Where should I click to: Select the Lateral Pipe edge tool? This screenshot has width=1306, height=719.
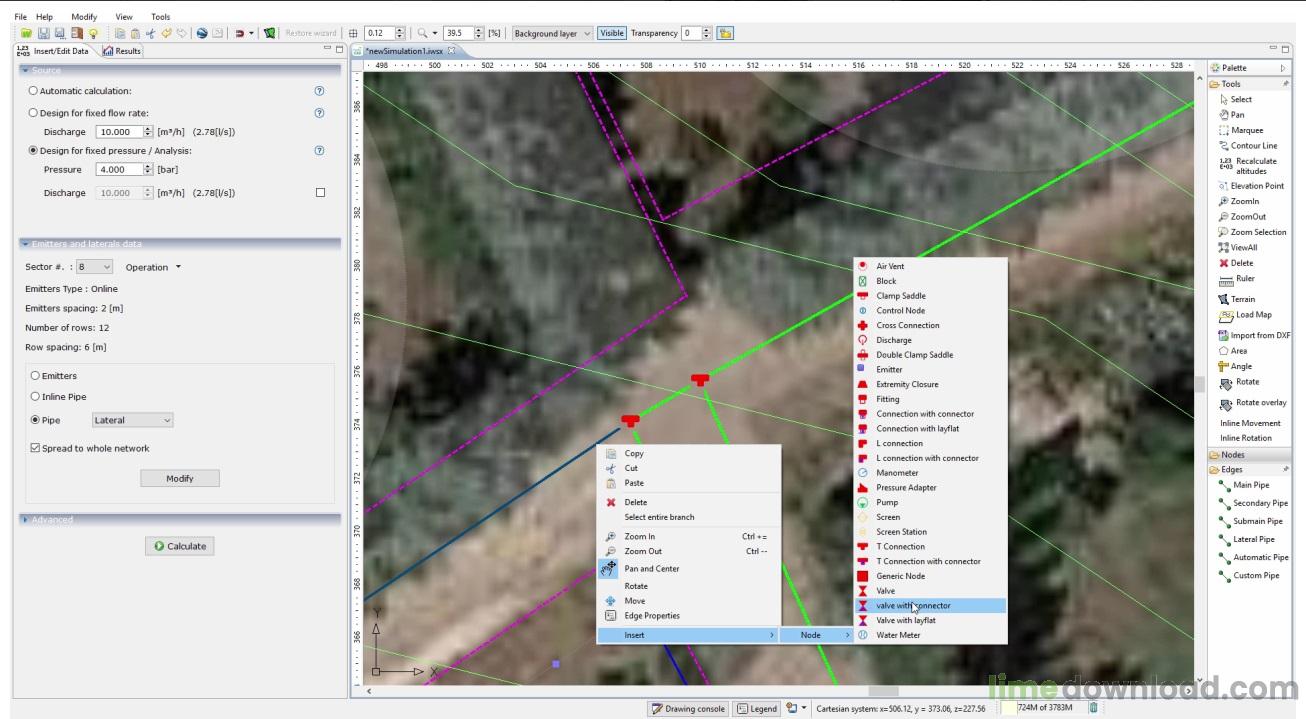(1253, 539)
